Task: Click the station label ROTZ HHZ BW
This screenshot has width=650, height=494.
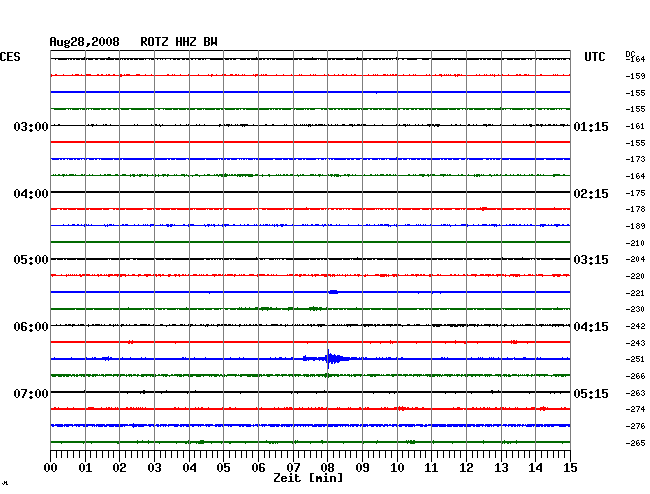Action: click(179, 42)
